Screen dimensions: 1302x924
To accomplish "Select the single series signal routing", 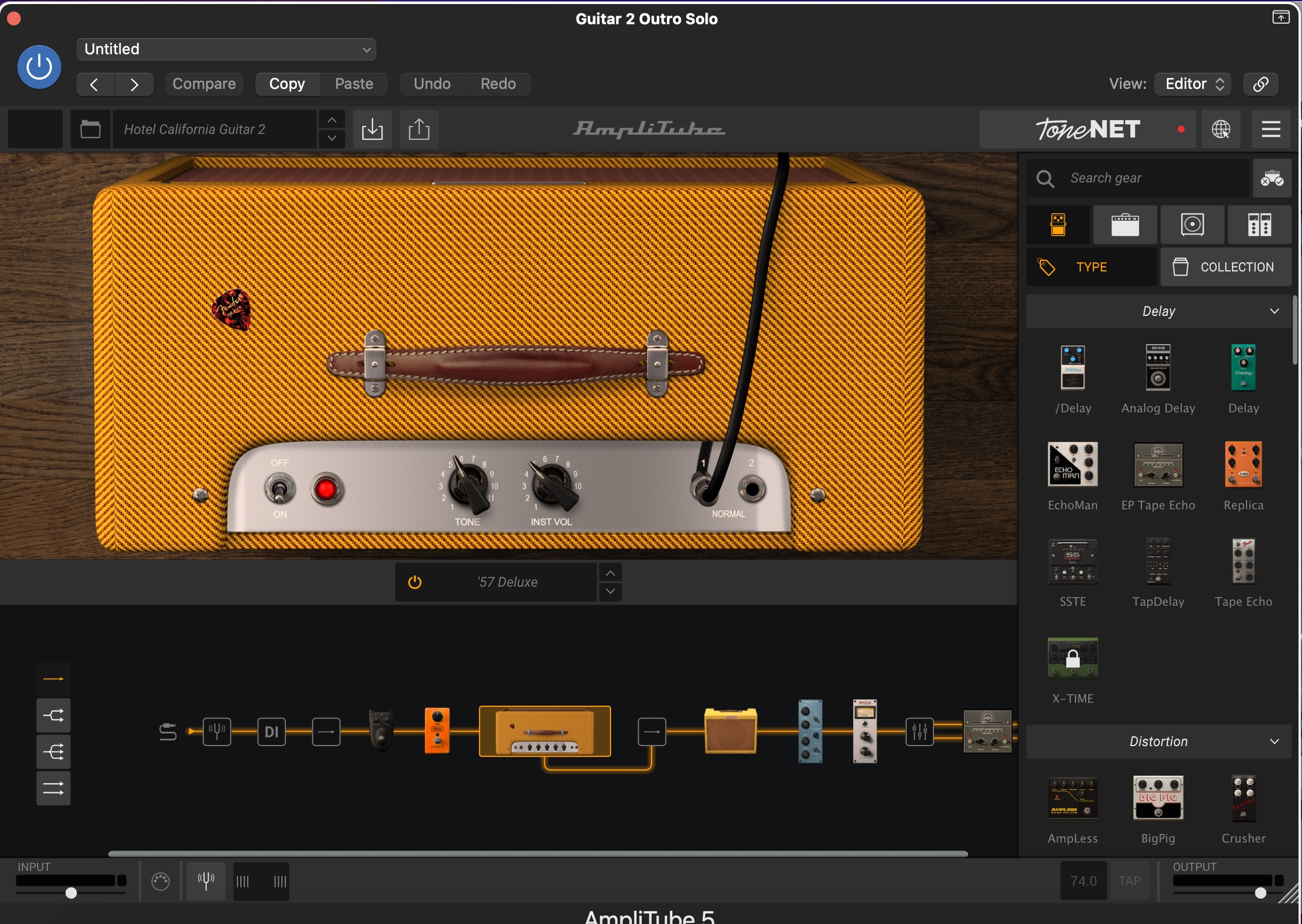I will [x=54, y=679].
